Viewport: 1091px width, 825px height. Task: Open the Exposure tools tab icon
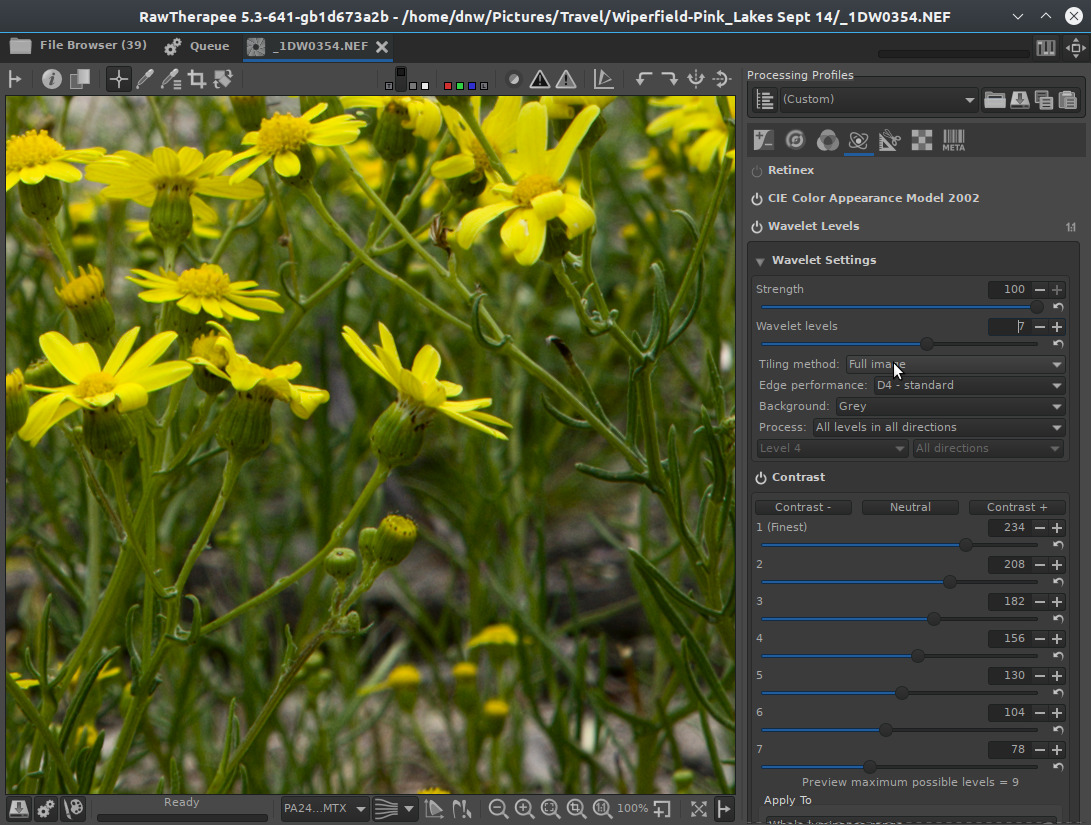[x=764, y=141]
